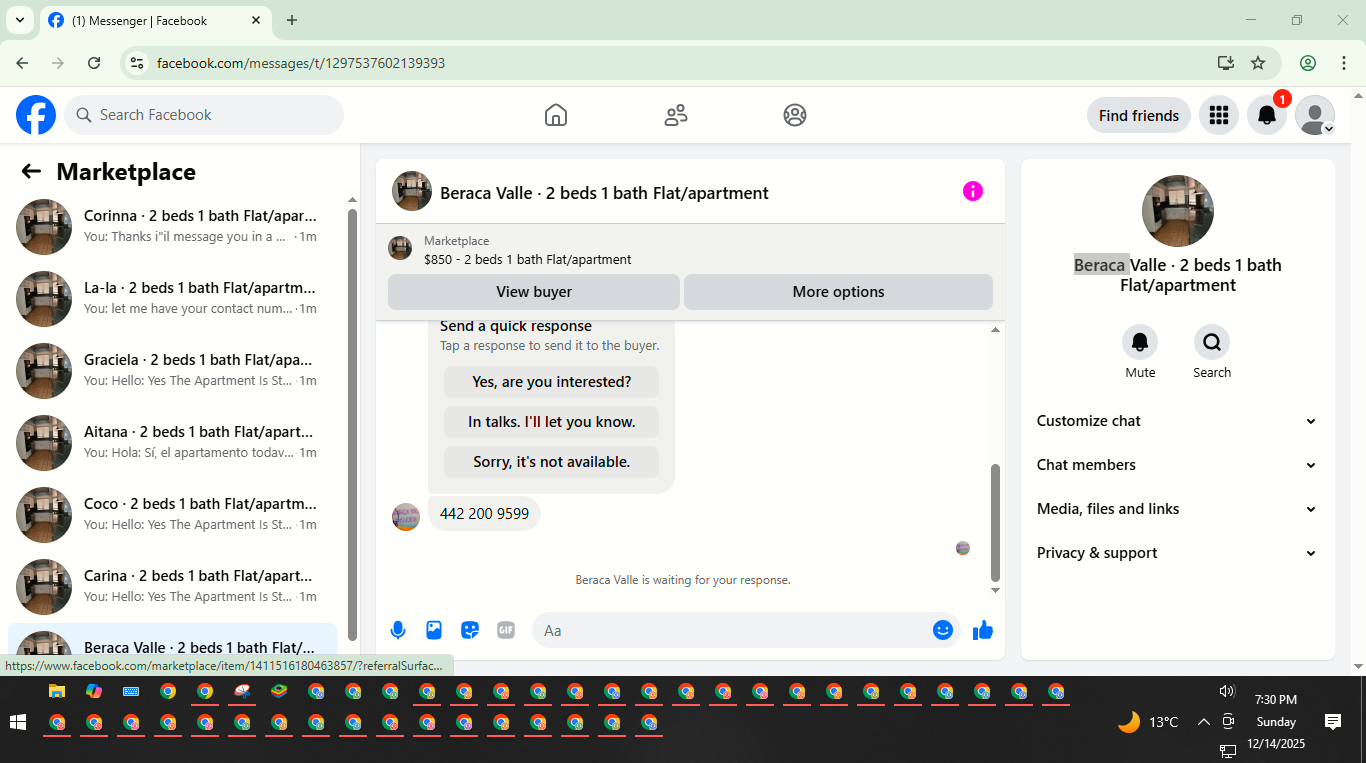
Task: Open the Home feed icon
Action: pos(556,115)
